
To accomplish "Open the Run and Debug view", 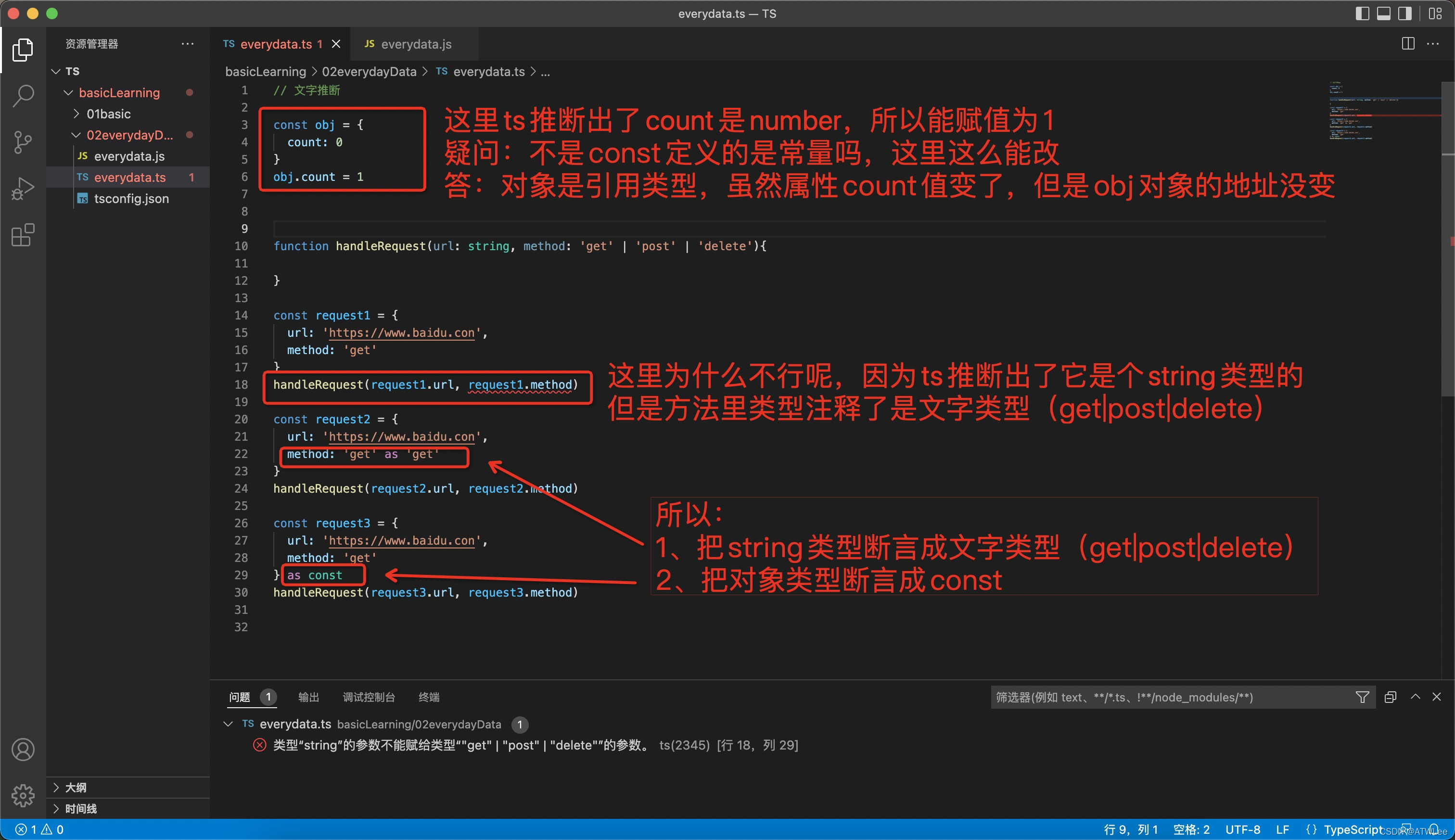I will (x=23, y=189).
